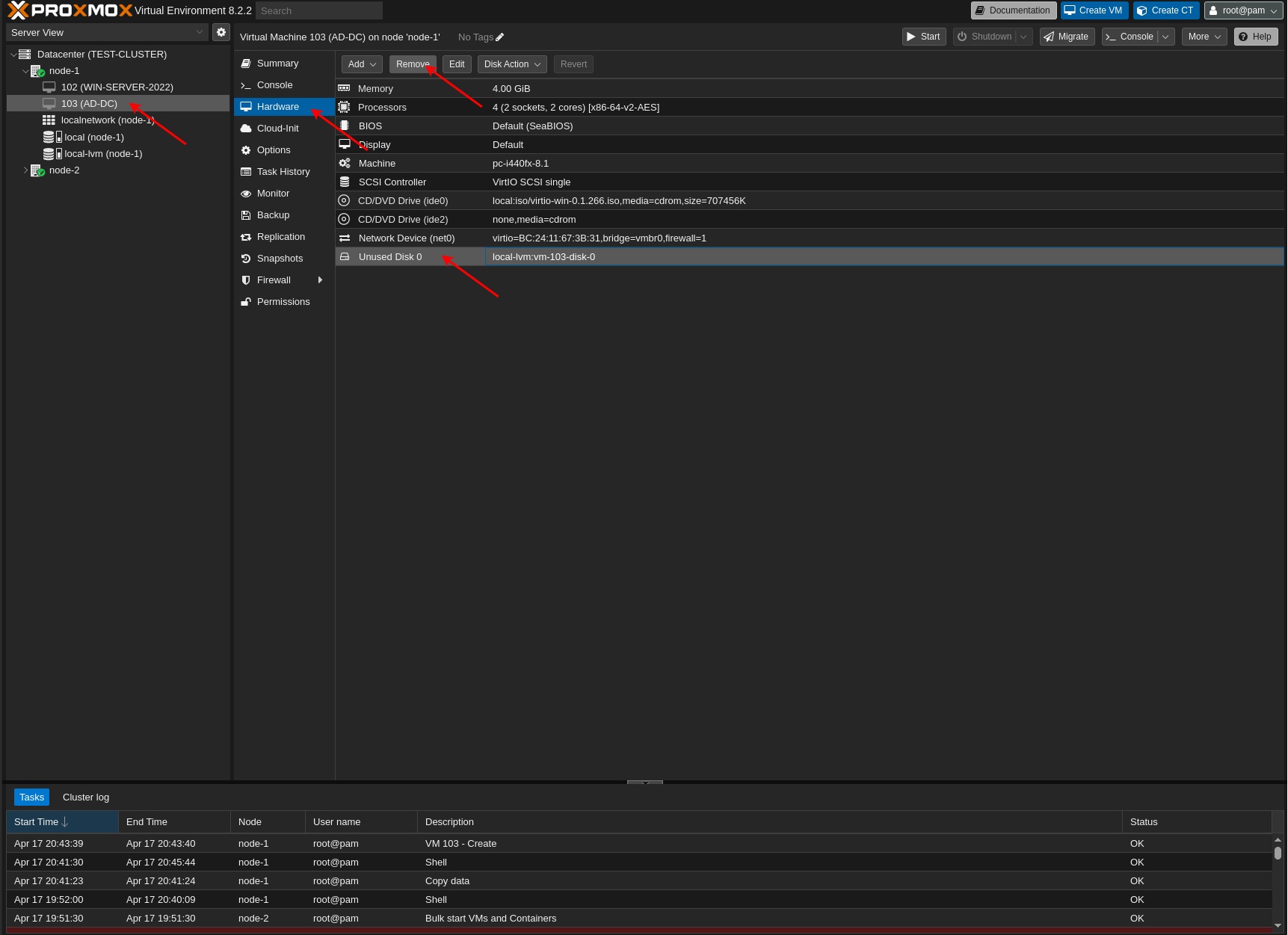
Task: View the Task History
Action: pos(283,171)
